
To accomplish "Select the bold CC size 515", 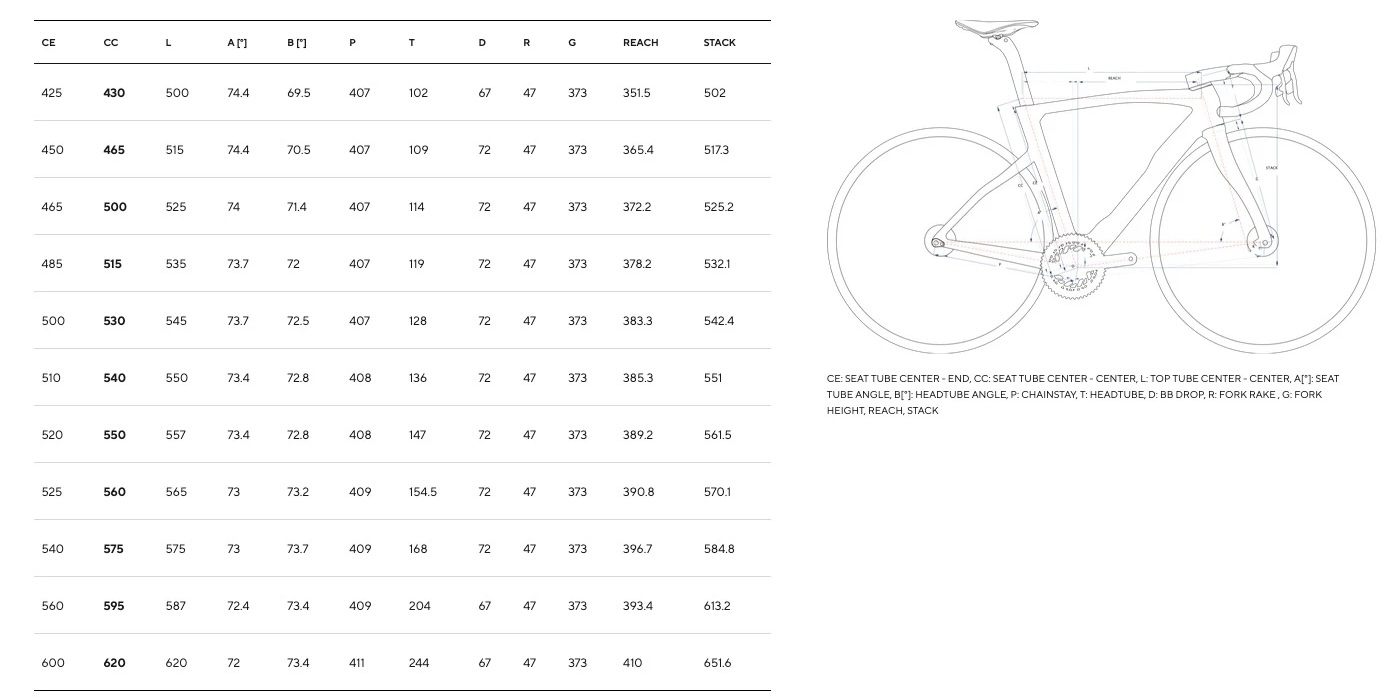I will tap(113, 264).
